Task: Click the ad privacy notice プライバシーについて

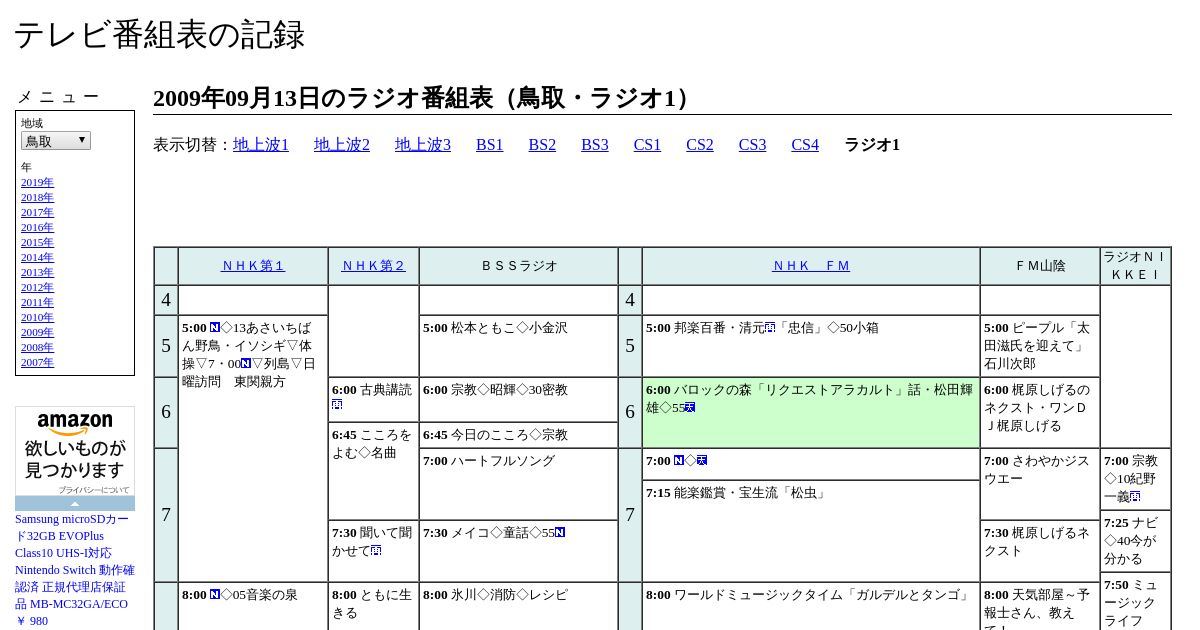Action: 94,490
